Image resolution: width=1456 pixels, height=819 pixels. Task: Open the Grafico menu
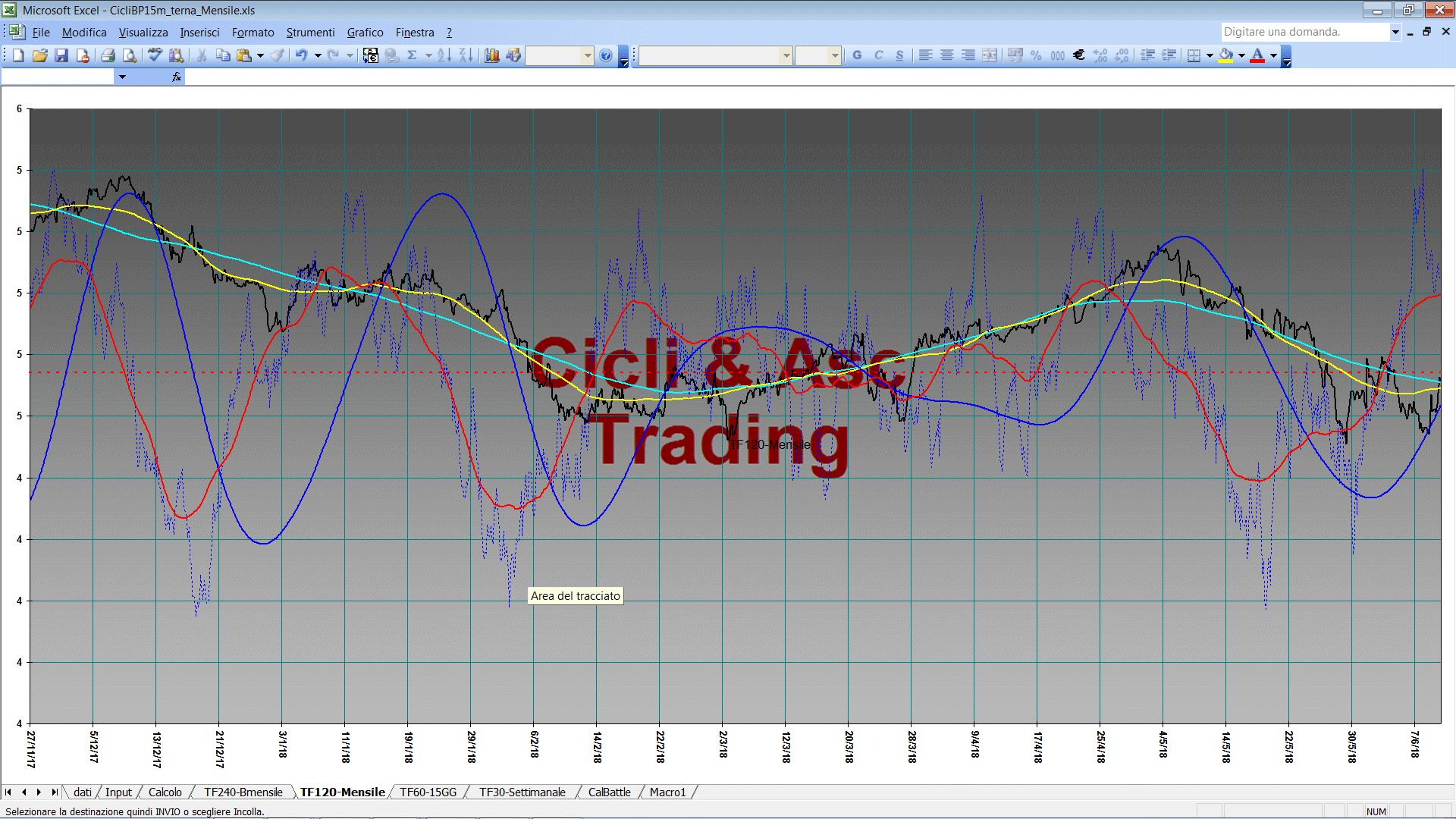pyautogui.click(x=365, y=32)
